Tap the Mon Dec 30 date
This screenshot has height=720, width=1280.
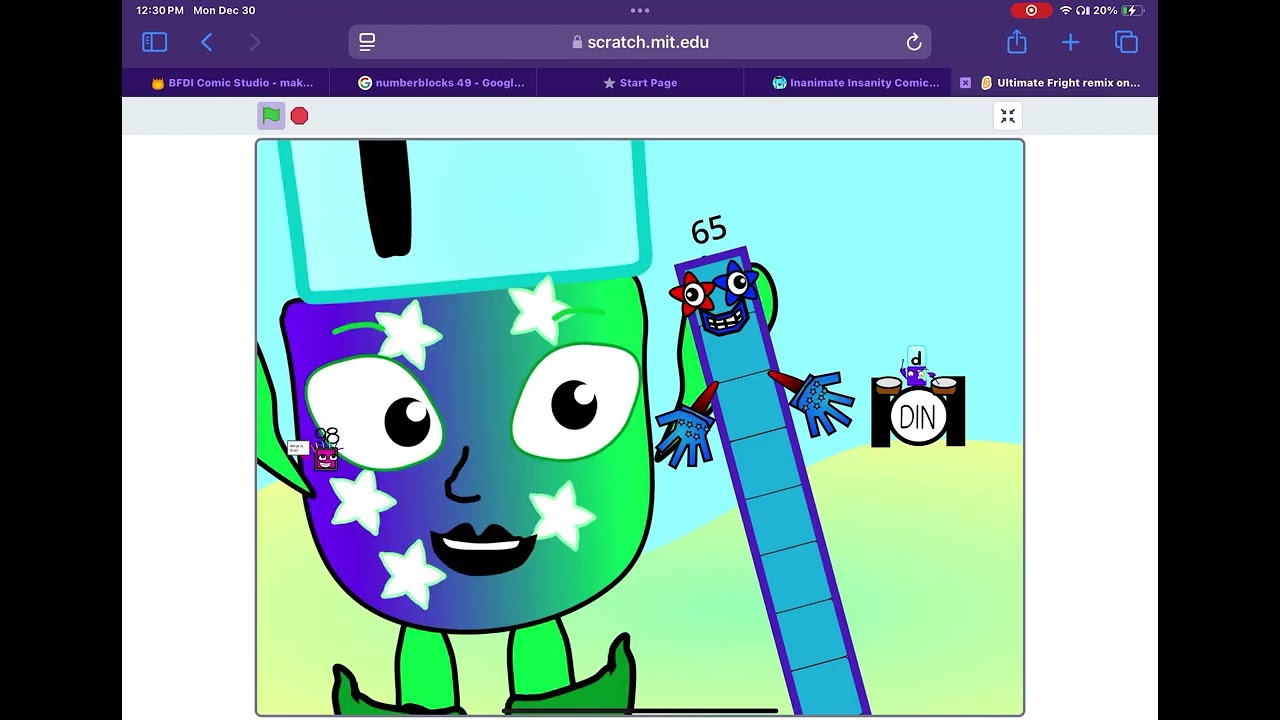[224, 10]
